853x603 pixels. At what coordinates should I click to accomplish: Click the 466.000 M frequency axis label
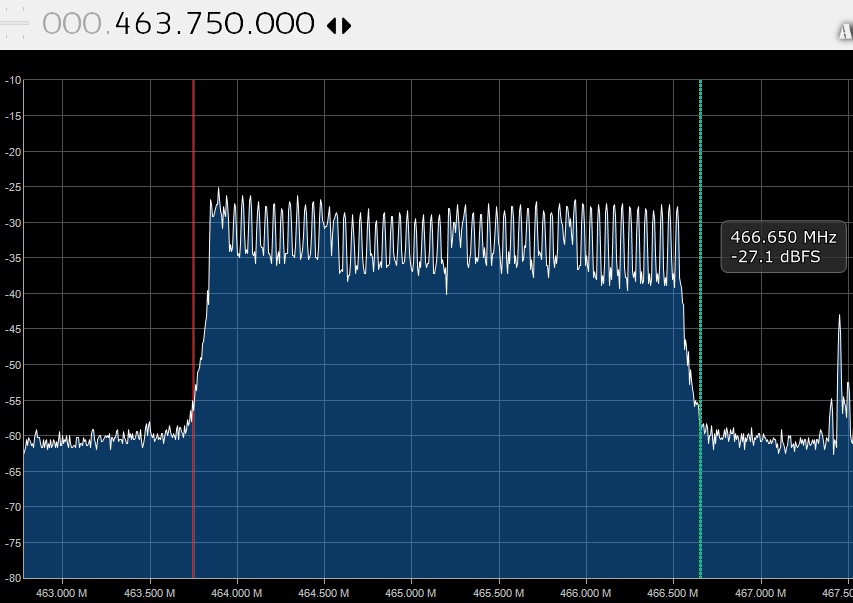click(586, 592)
